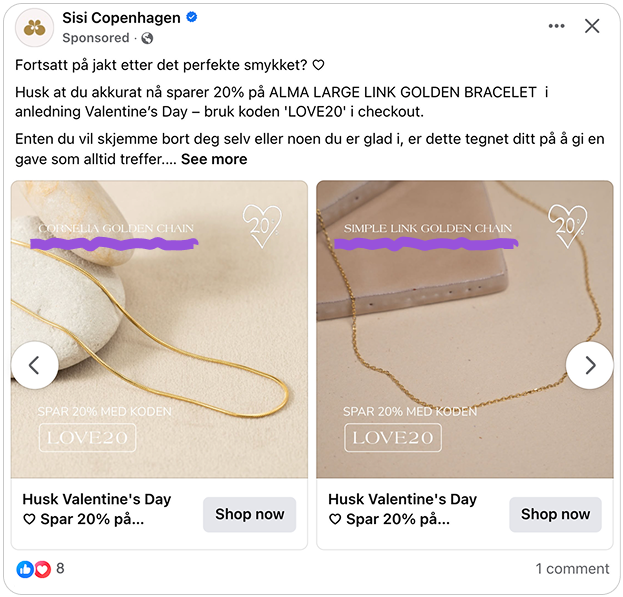The width and height of the screenshot is (623, 597).
Task: Click the blue like reaction icon
Action: pyautogui.click(x=25, y=569)
